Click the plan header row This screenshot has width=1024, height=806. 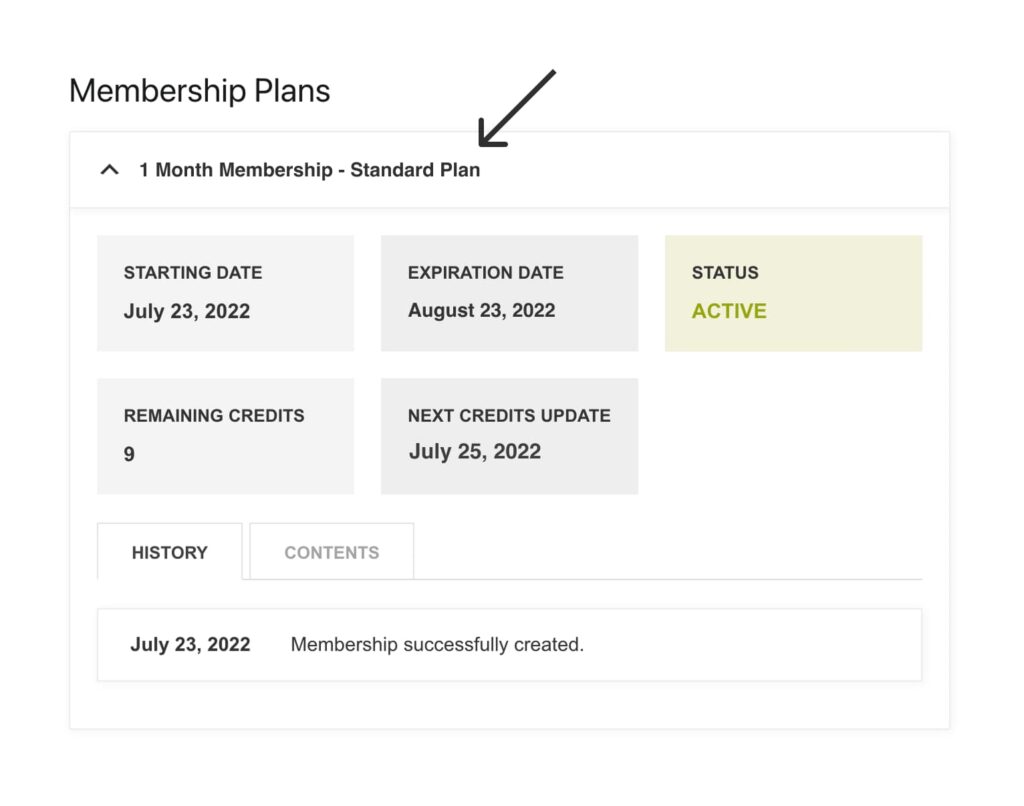pyautogui.click(x=507, y=170)
